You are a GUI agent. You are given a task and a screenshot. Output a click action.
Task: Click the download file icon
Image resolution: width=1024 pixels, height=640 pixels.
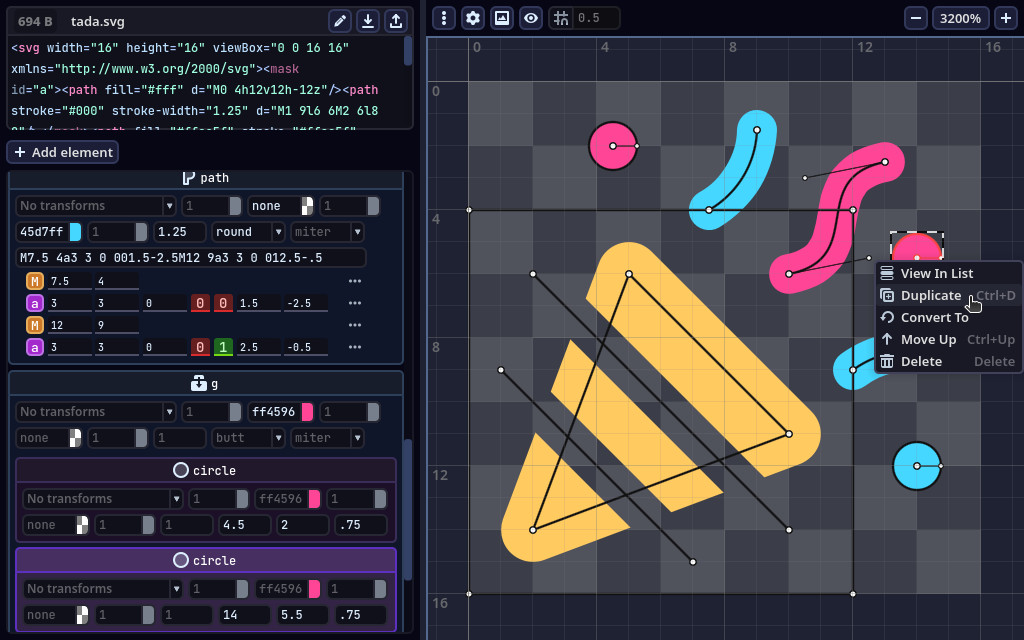coord(368,21)
